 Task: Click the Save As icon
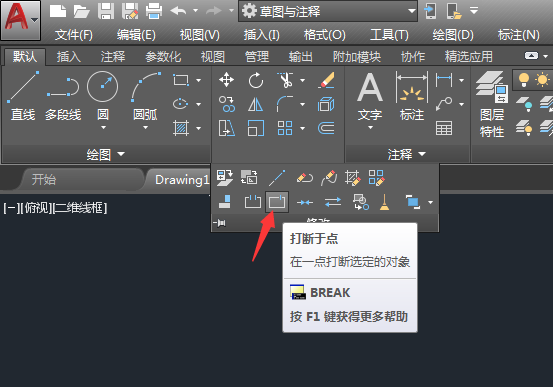130,11
